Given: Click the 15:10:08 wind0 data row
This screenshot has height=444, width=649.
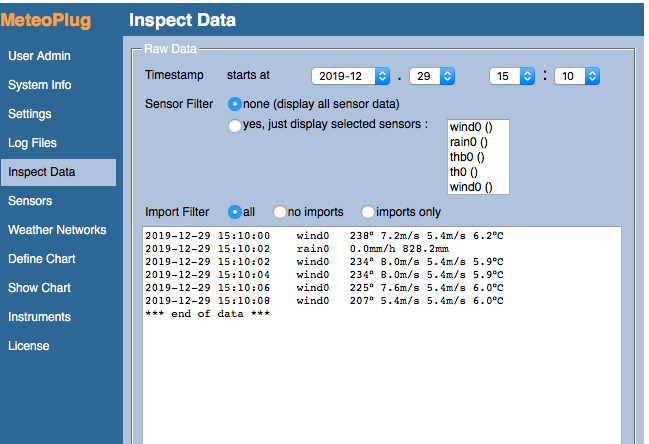Looking at the screenshot, I should click(324, 301).
